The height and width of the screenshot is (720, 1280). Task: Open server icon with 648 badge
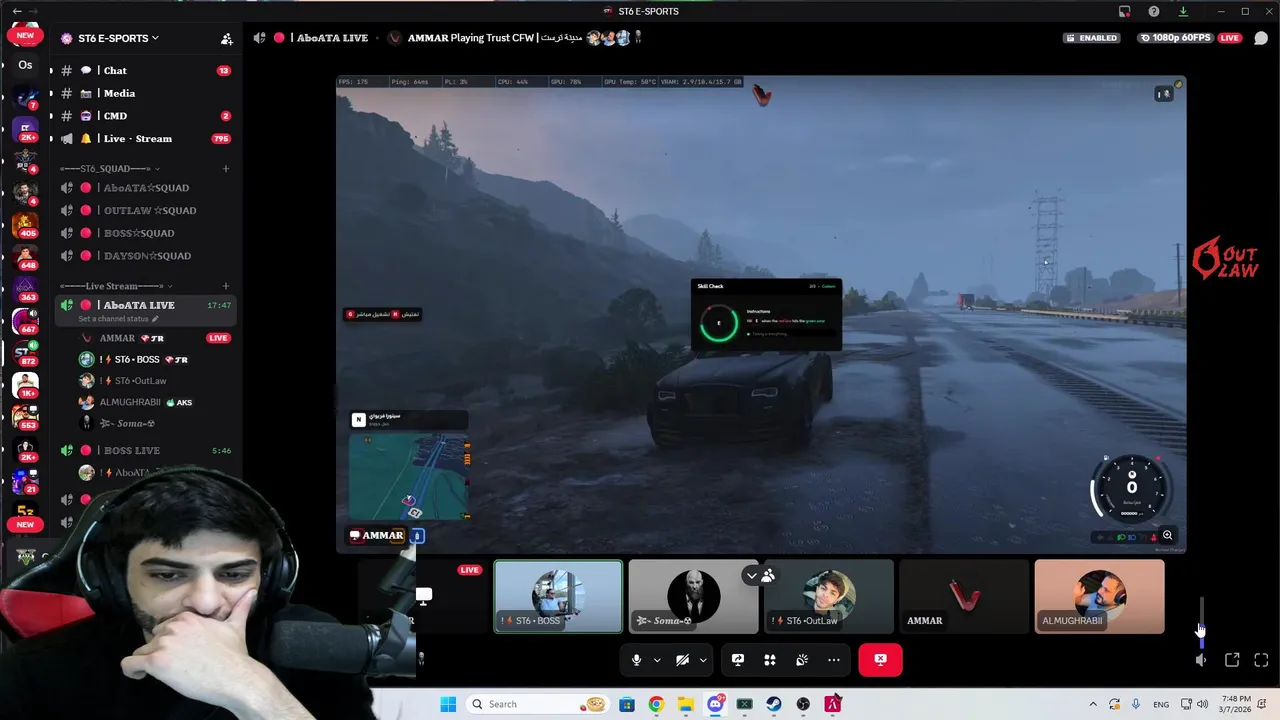[x=25, y=258]
